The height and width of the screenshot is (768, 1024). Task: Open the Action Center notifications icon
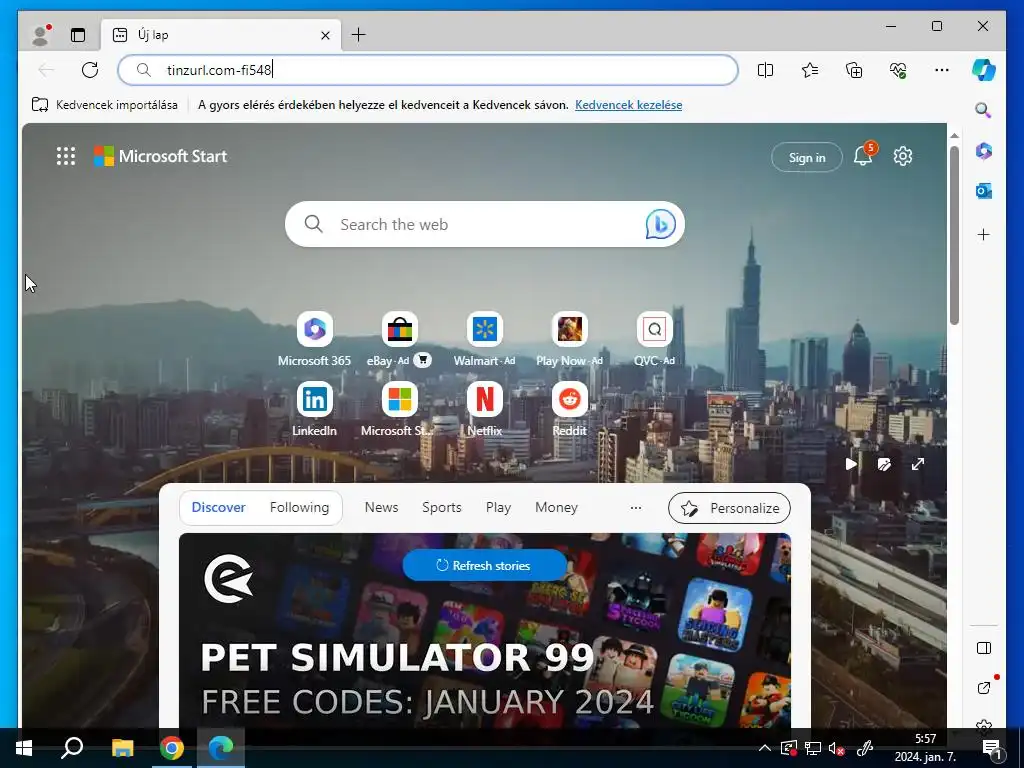click(x=991, y=749)
